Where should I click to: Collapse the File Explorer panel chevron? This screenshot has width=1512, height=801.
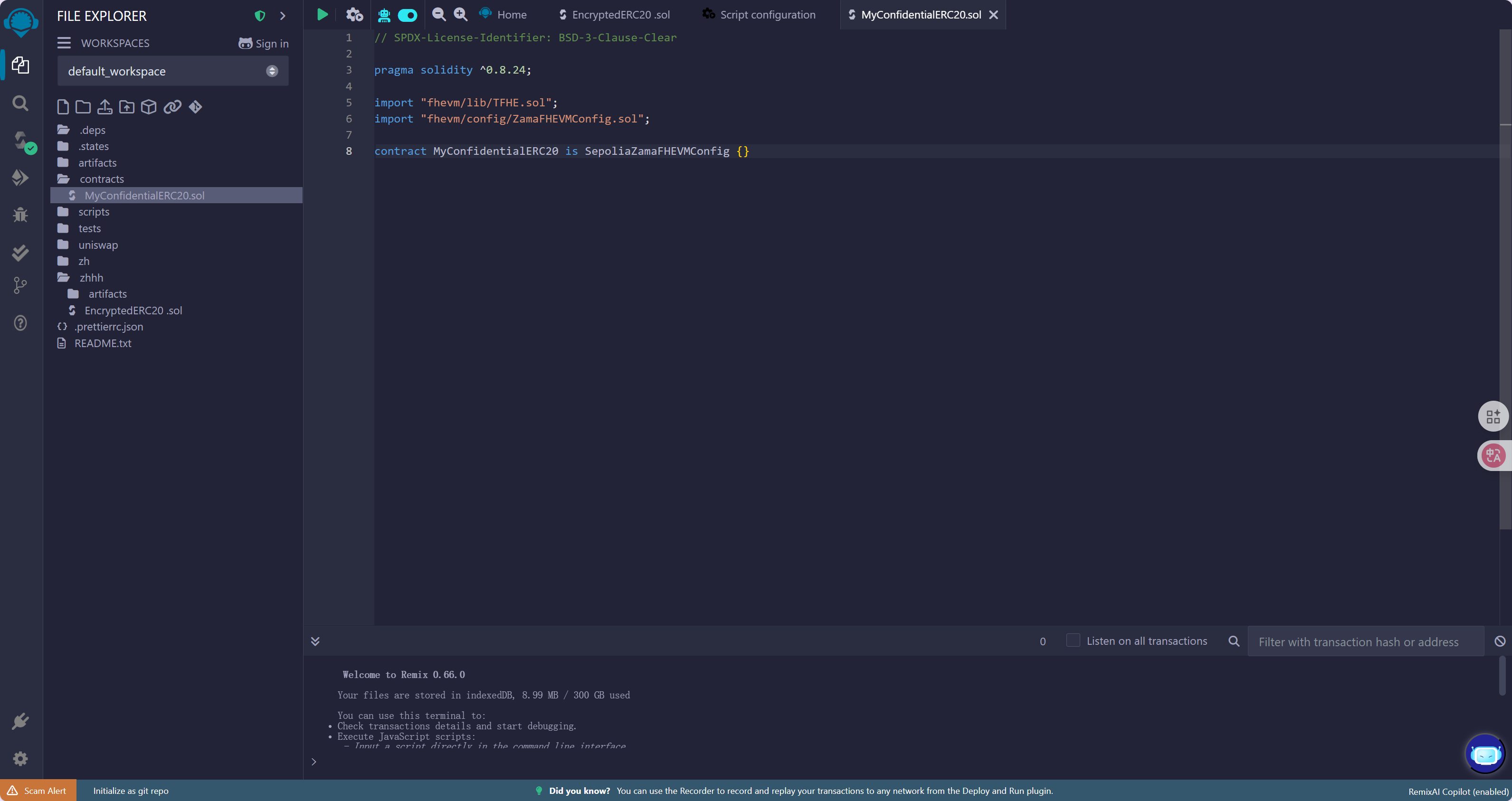click(x=283, y=16)
